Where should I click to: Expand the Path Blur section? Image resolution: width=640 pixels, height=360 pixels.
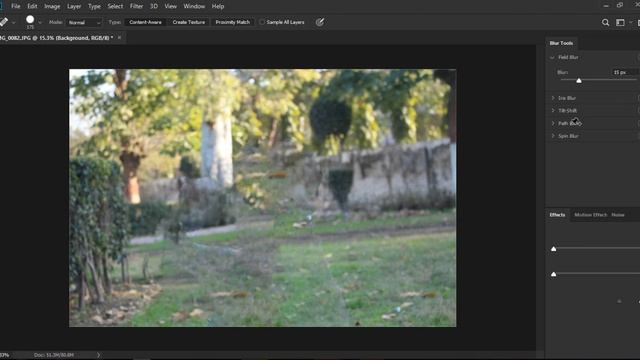(x=553, y=123)
